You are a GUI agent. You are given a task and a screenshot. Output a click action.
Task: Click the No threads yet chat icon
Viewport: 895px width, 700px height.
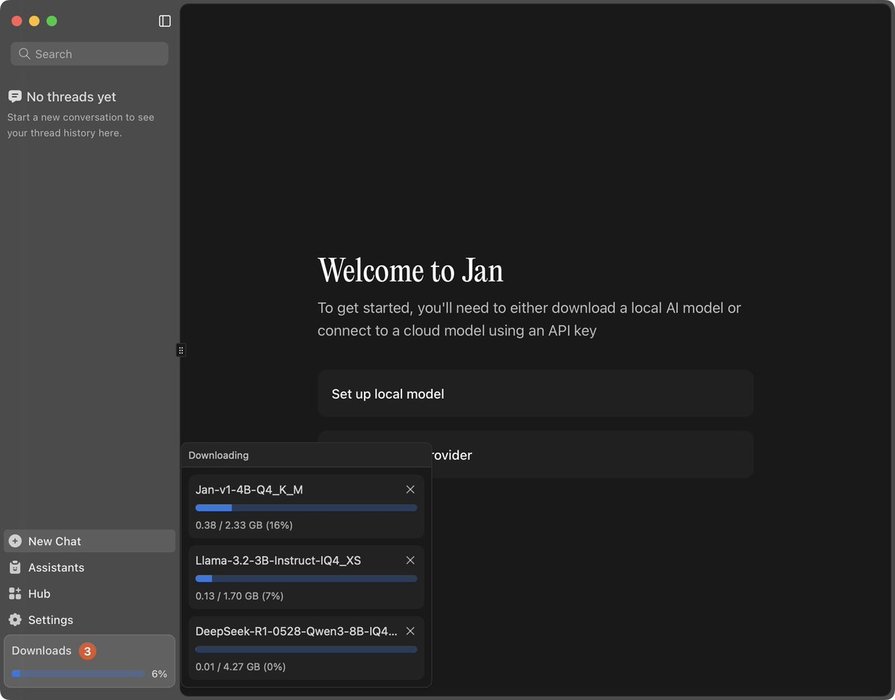tap(15, 96)
